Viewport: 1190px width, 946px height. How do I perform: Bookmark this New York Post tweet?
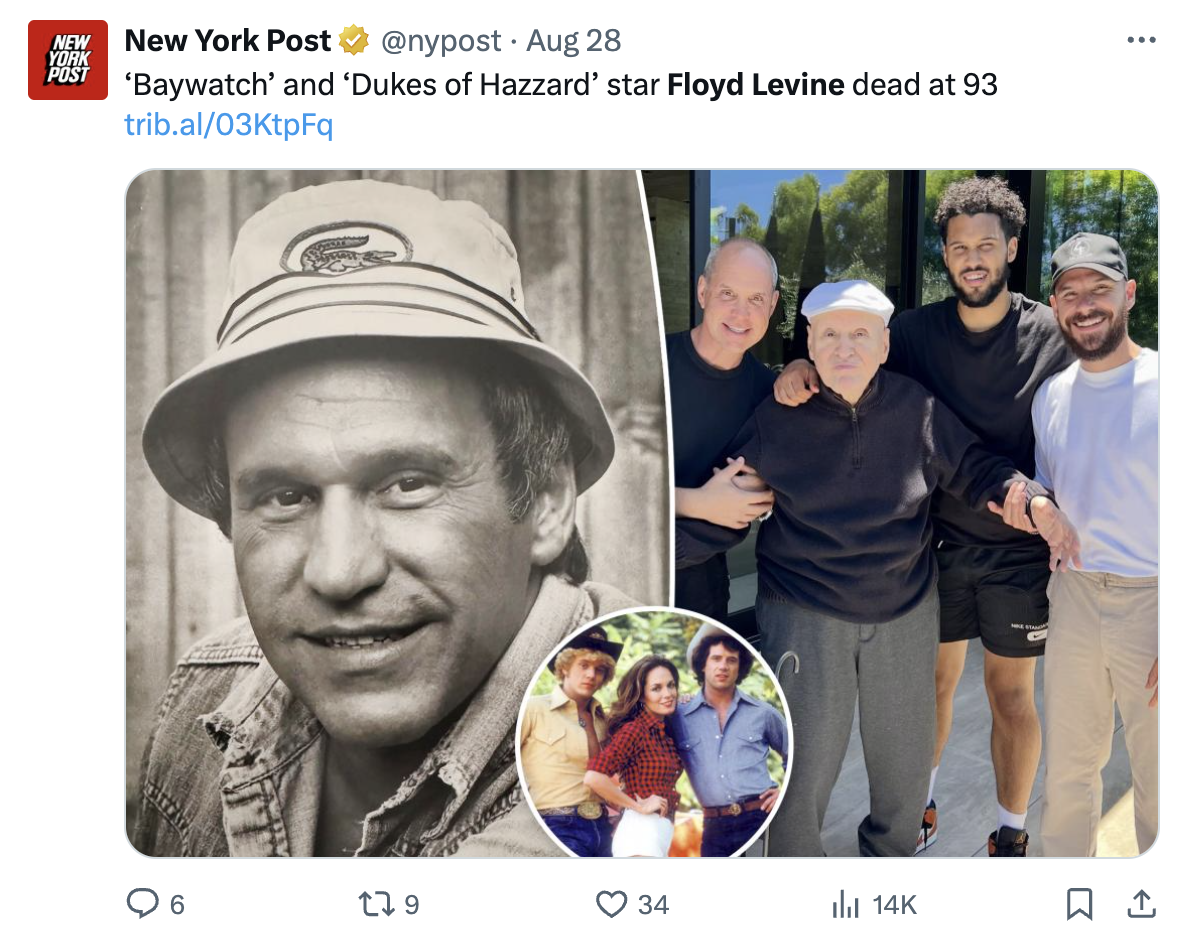pyautogui.click(x=1078, y=904)
